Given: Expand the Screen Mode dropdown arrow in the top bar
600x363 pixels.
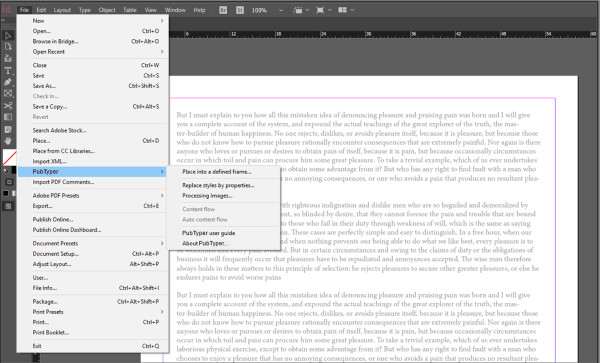Looking at the screenshot, I should (x=330, y=10).
